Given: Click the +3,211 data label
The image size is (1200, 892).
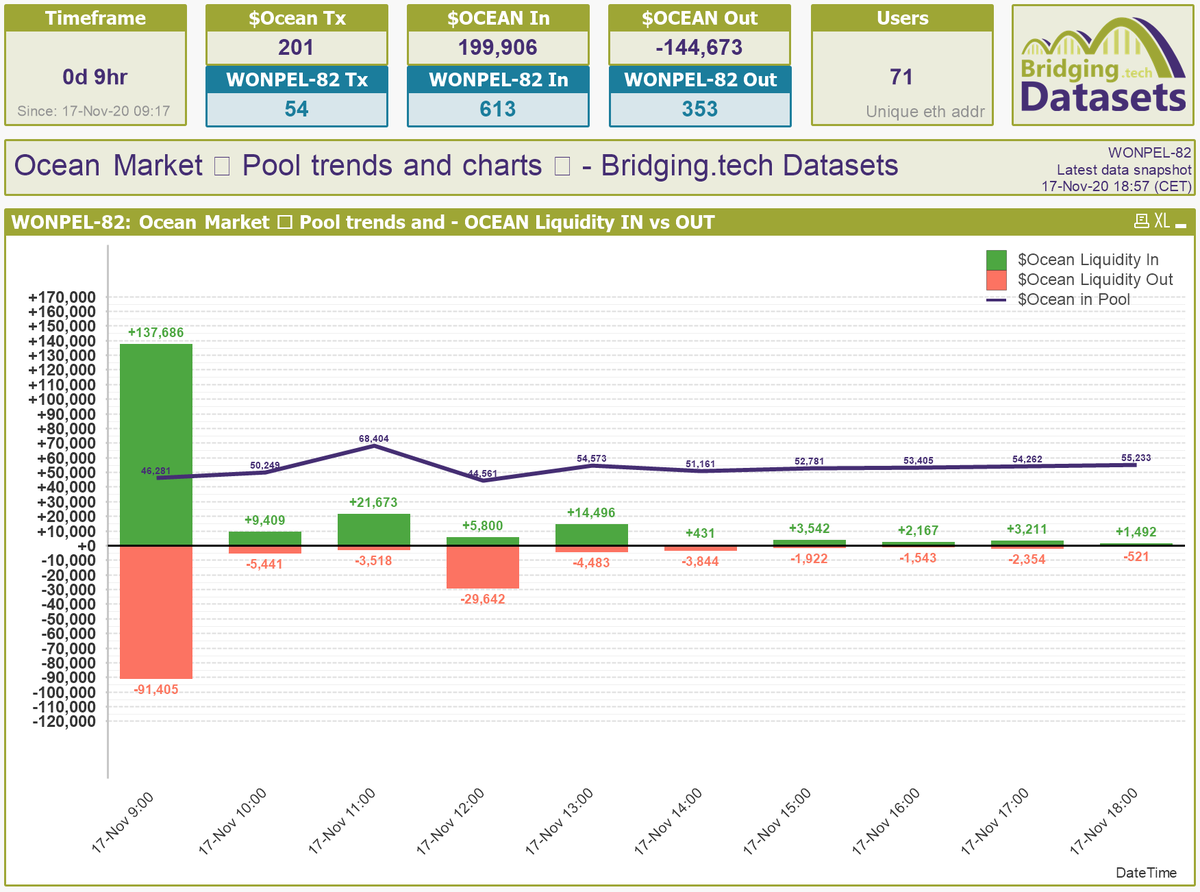Looking at the screenshot, I should click(1028, 529).
